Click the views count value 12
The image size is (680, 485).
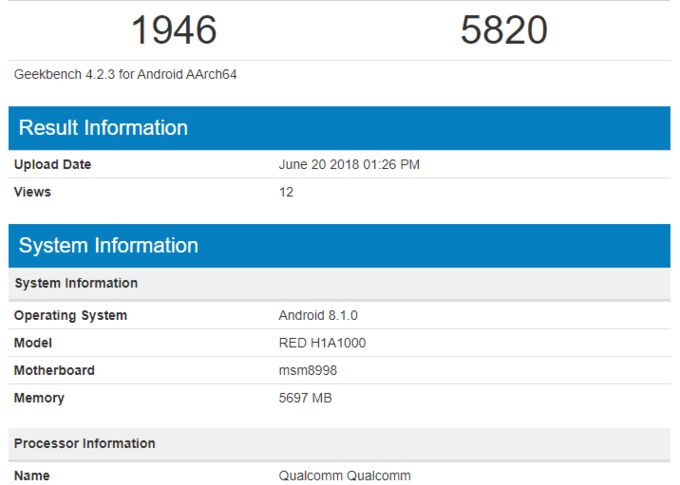tap(286, 192)
